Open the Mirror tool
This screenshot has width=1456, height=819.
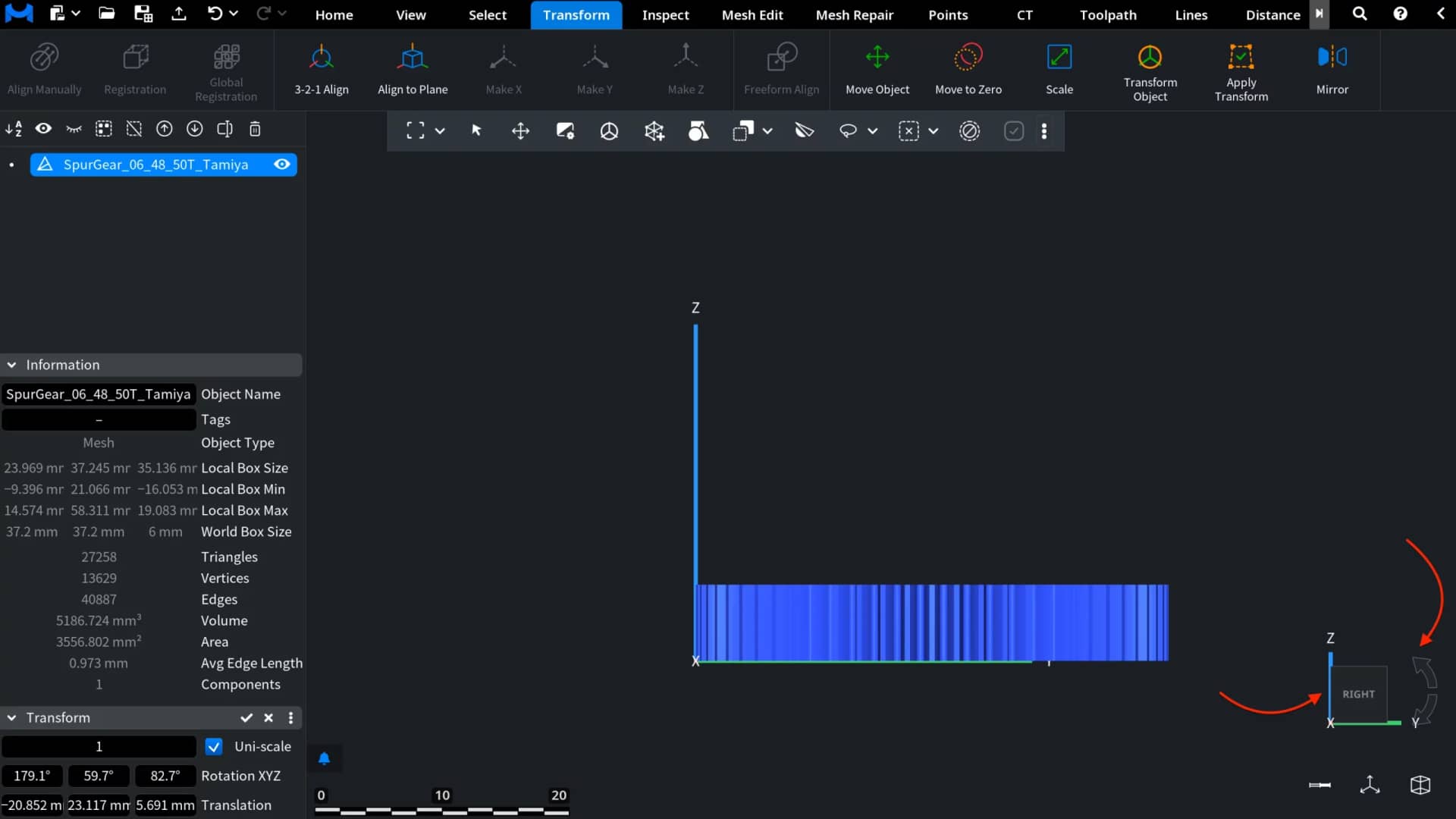(1332, 70)
